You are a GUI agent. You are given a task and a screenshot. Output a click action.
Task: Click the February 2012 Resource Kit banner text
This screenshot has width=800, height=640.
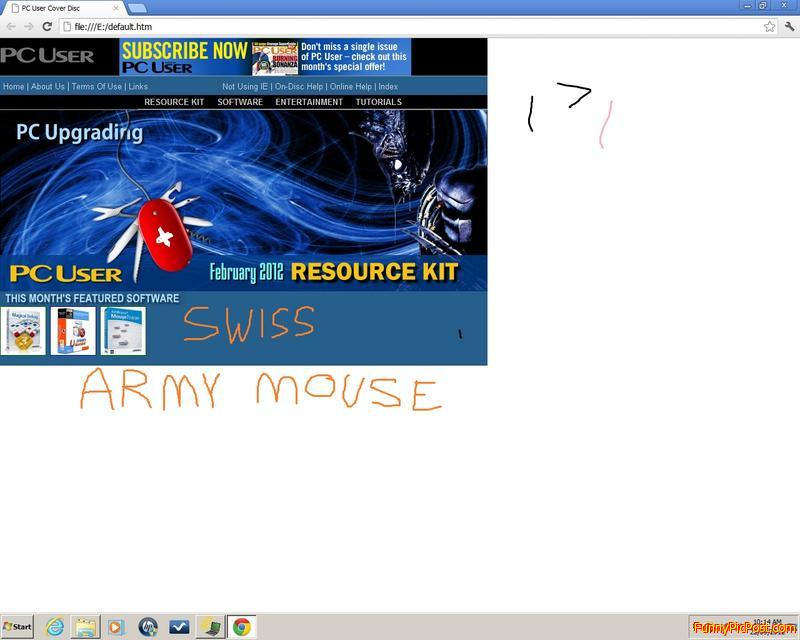(x=334, y=272)
